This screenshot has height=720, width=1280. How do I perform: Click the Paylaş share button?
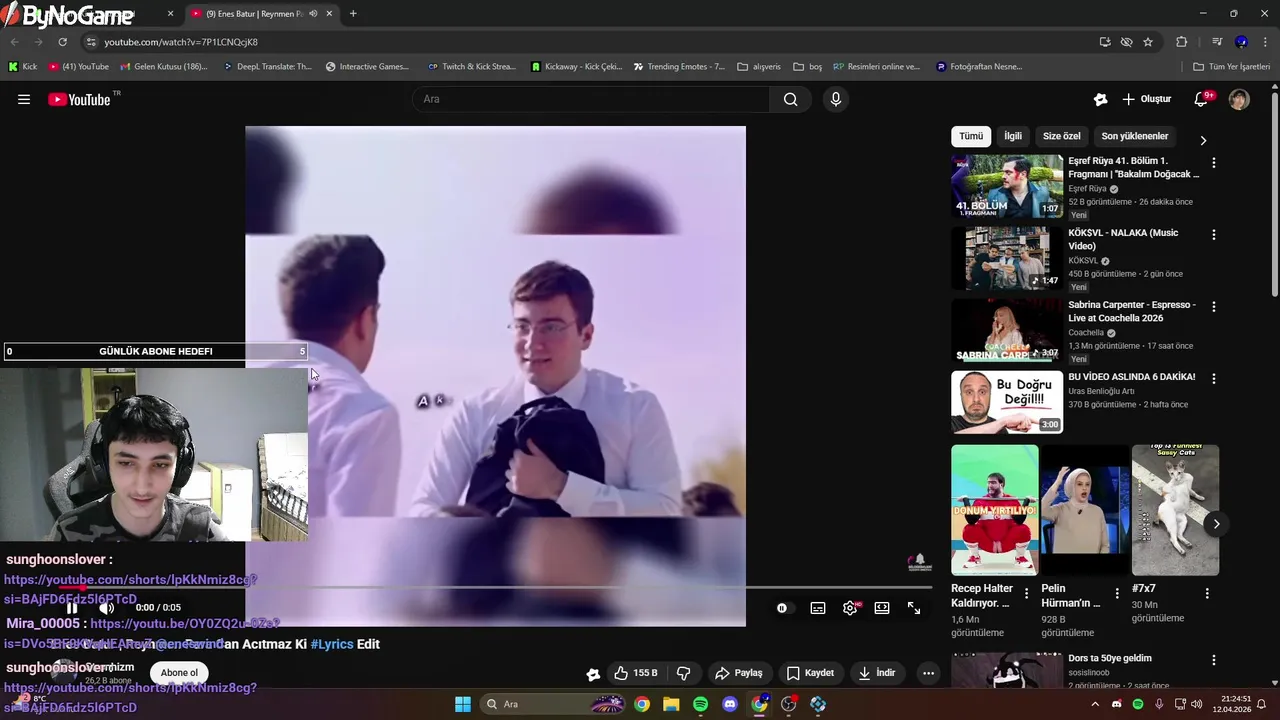click(739, 673)
